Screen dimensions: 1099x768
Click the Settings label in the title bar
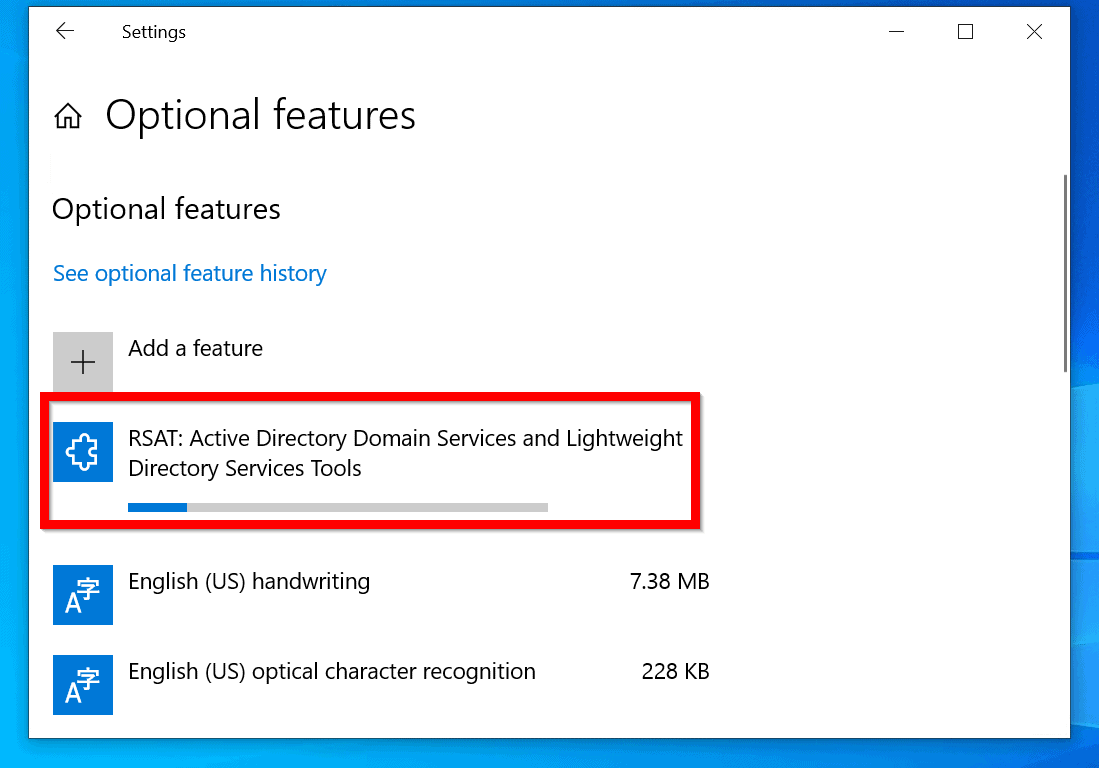pyautogui.click(x=153, y=31)
